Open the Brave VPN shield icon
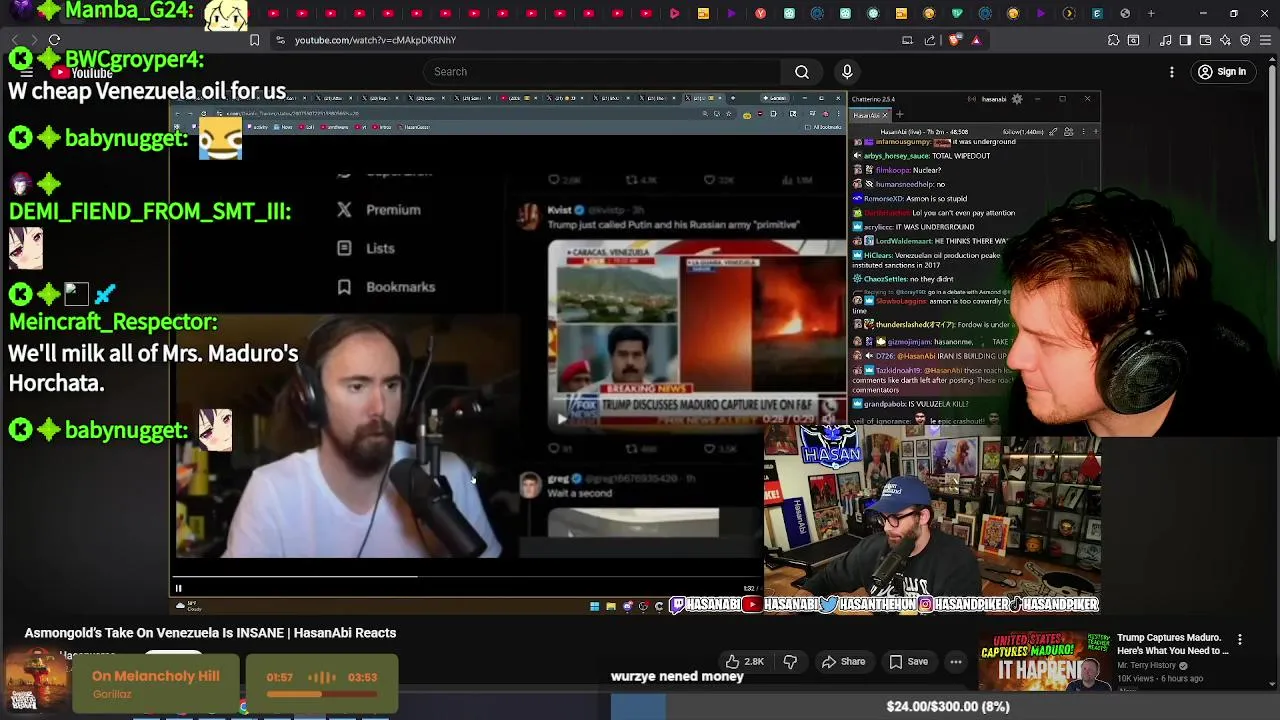The image size is (1280, 720). tap(1245, 40)
